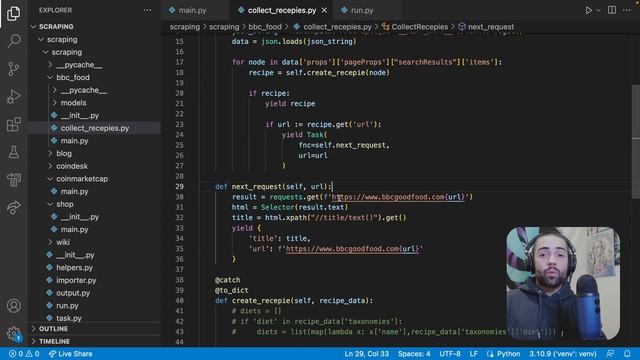Split the editor to the right
This screenshot has height=360, width=640.
(x=612, y=10)
